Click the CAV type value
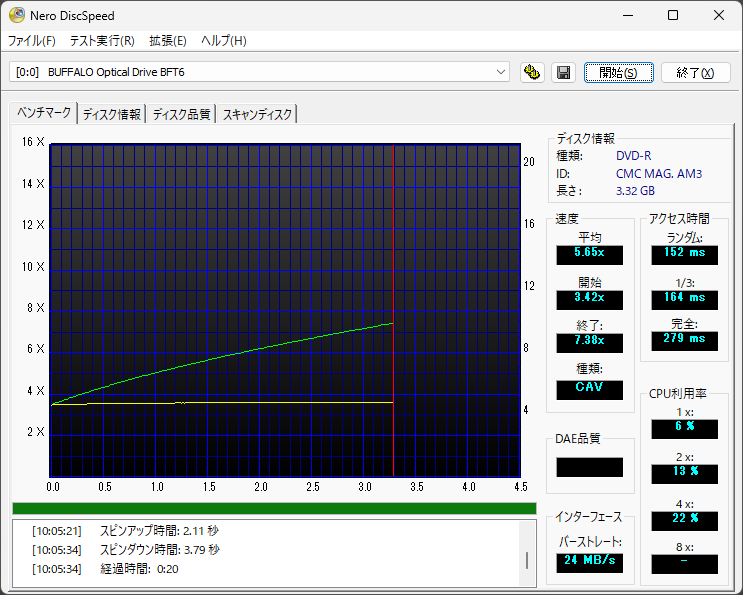This screenshot has height=595, width=743. 589,388
